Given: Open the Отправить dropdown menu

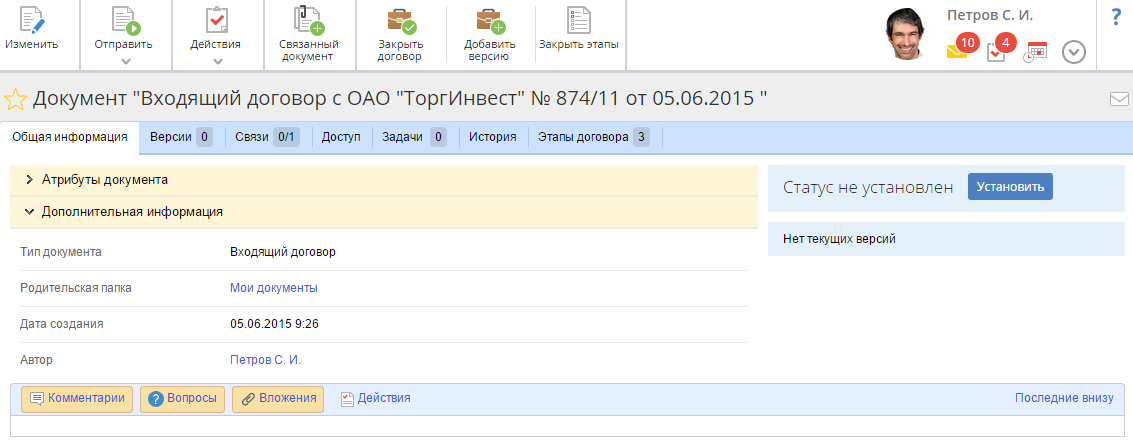Looking at the screenshot, I should click(124, 33).
